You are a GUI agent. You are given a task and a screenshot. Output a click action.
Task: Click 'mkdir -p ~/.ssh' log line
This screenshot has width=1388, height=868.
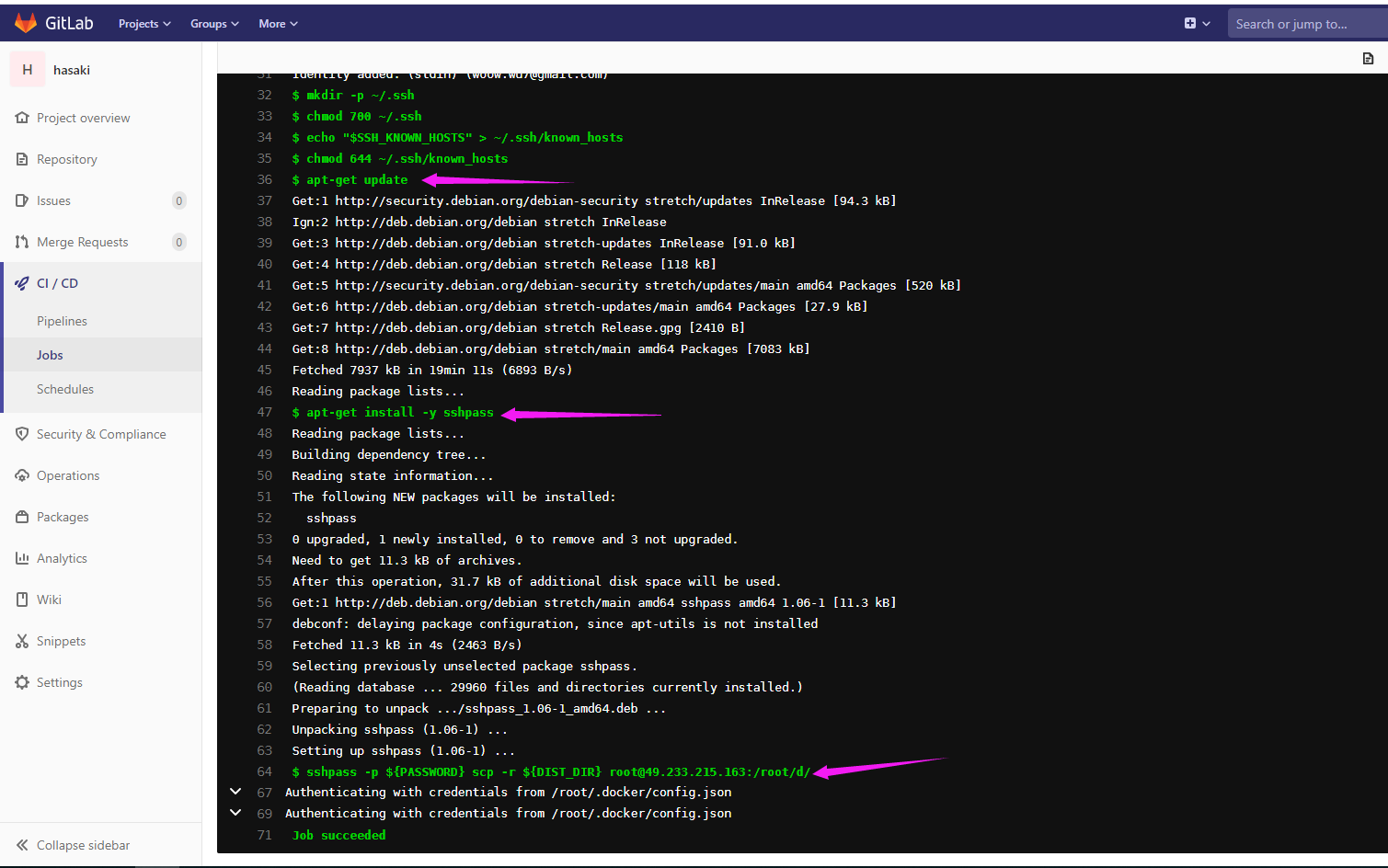click(x=353, y=95)
